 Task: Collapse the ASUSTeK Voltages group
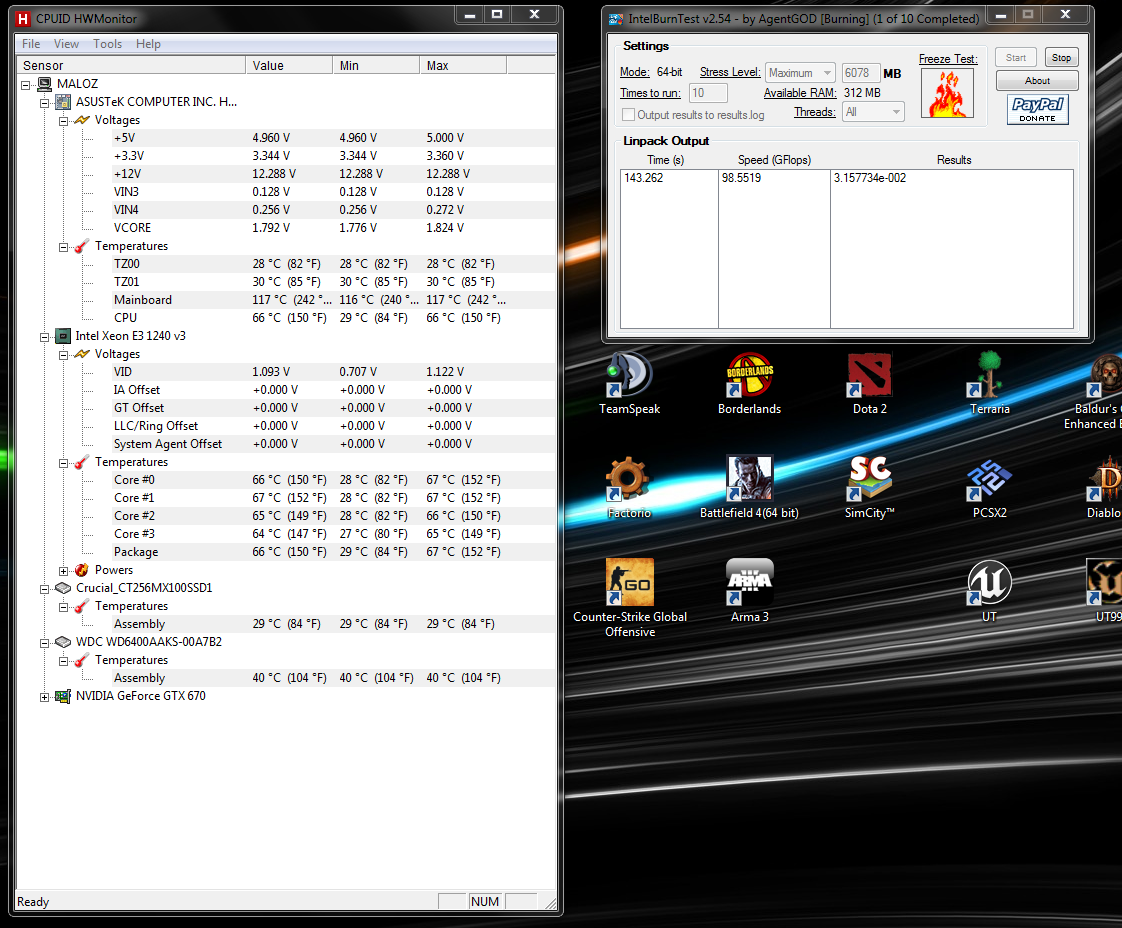click(63, 121)
